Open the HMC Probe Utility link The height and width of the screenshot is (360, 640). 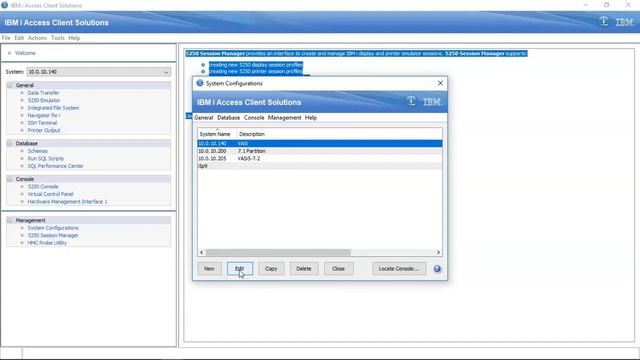coord(47,243)
